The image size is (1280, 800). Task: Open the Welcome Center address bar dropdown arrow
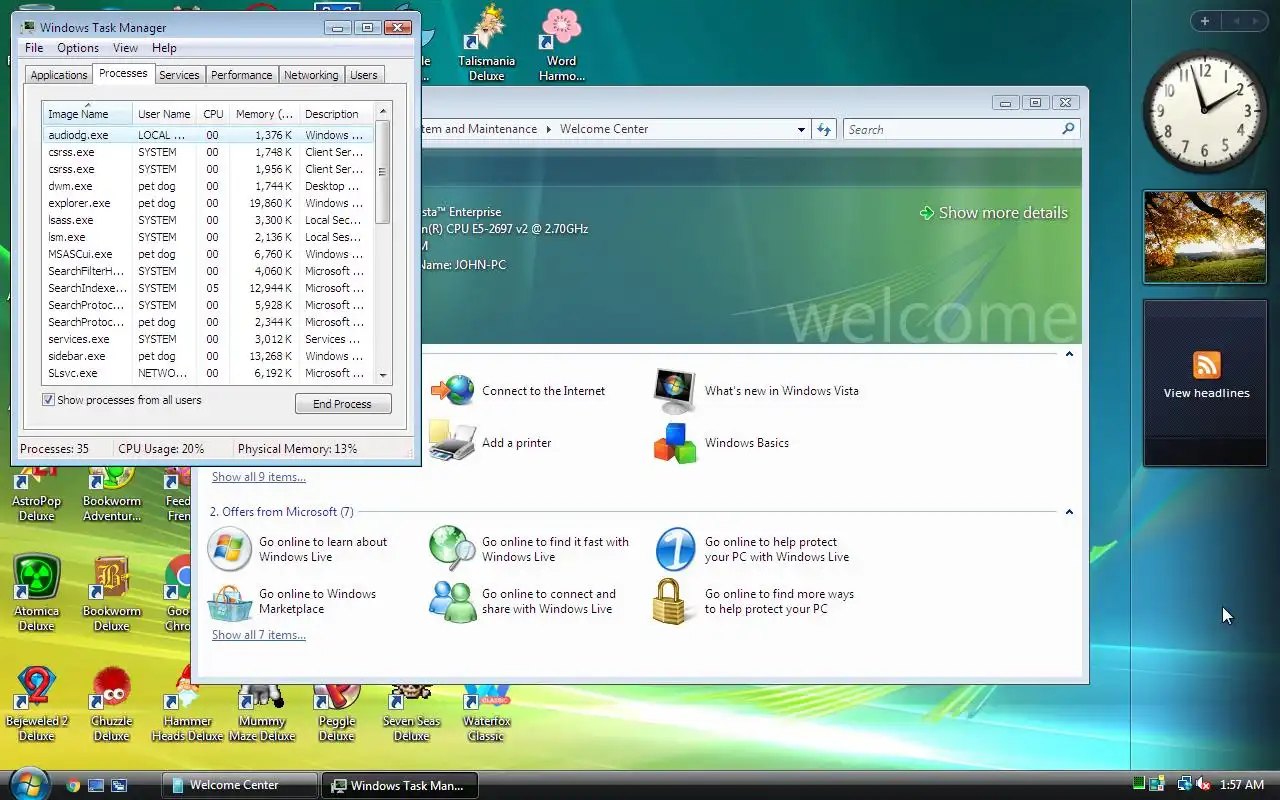coord(801,129)
